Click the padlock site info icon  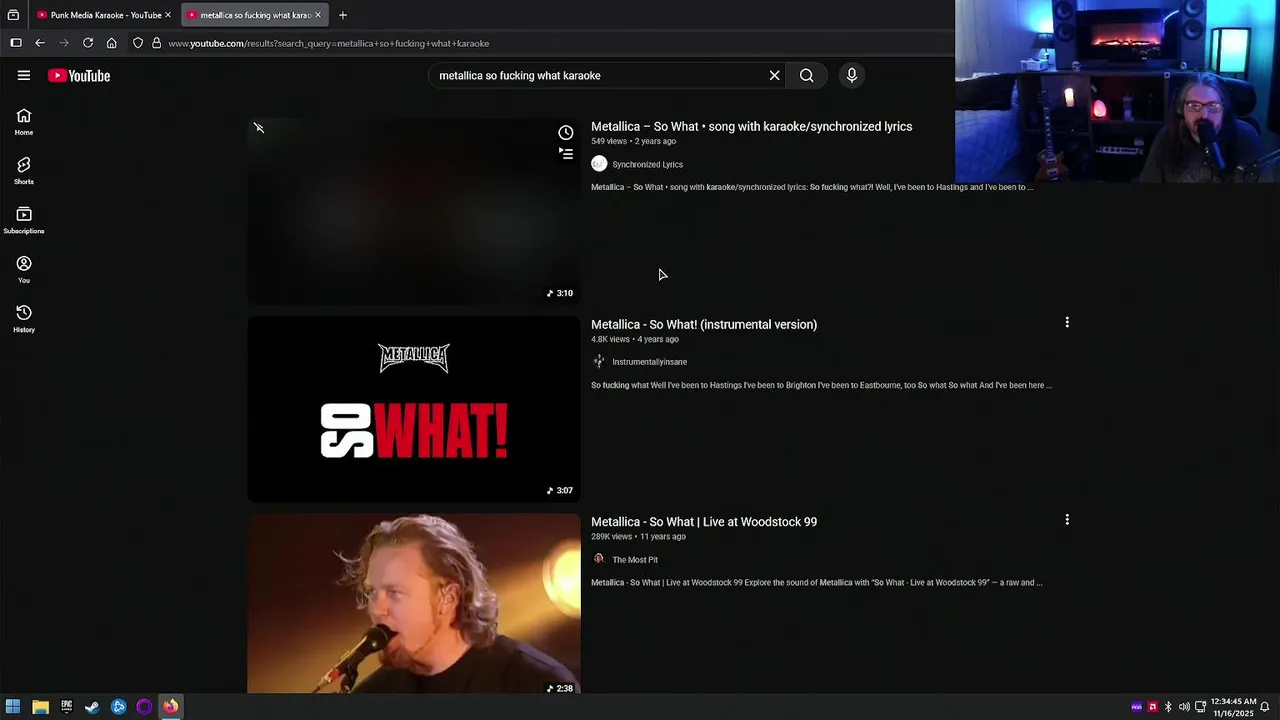[x=156, y=43]
